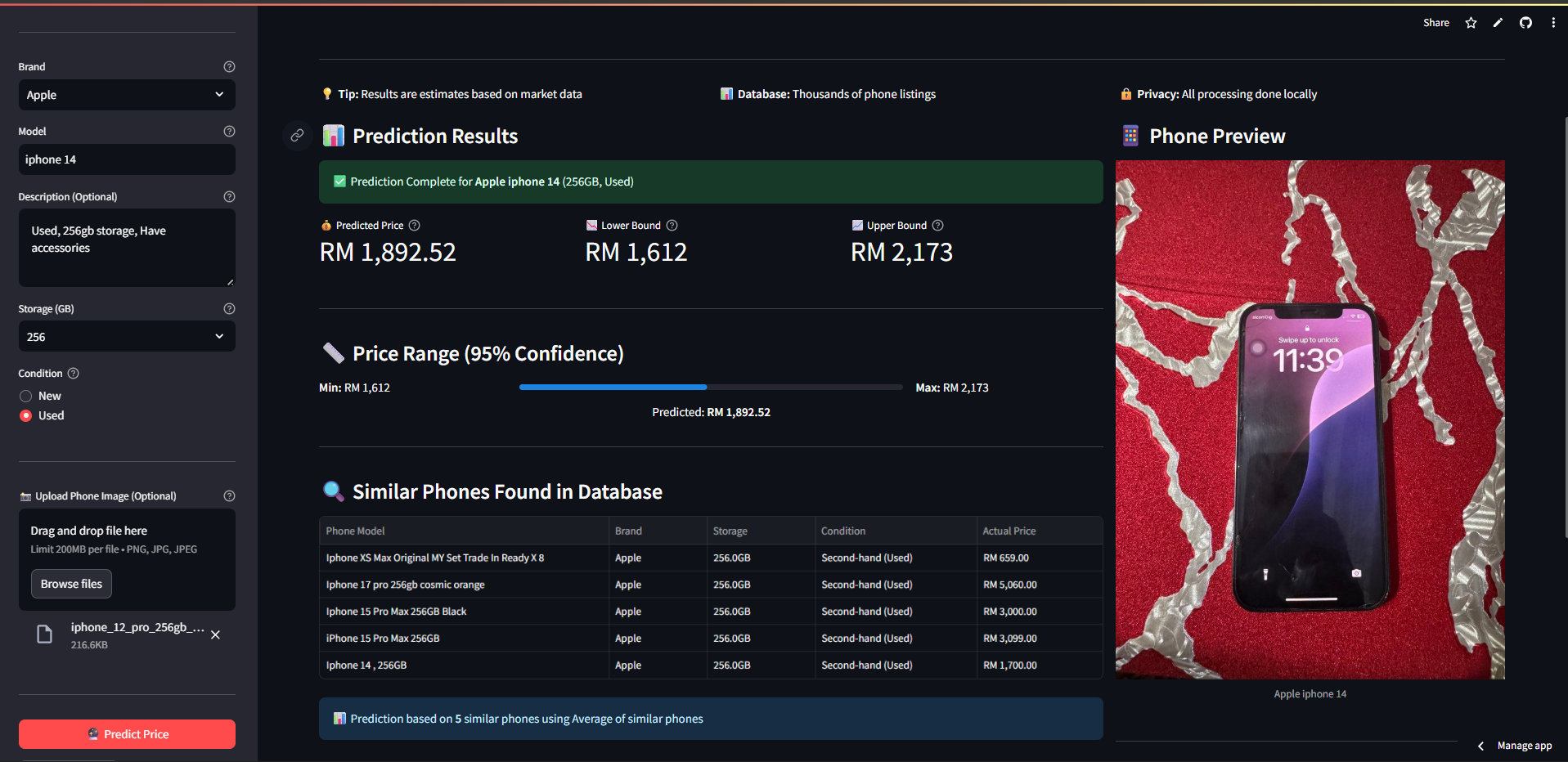1568x762 pixels.
Task: Click the Prediction Results anchor link icon
Action: [298, 136]
